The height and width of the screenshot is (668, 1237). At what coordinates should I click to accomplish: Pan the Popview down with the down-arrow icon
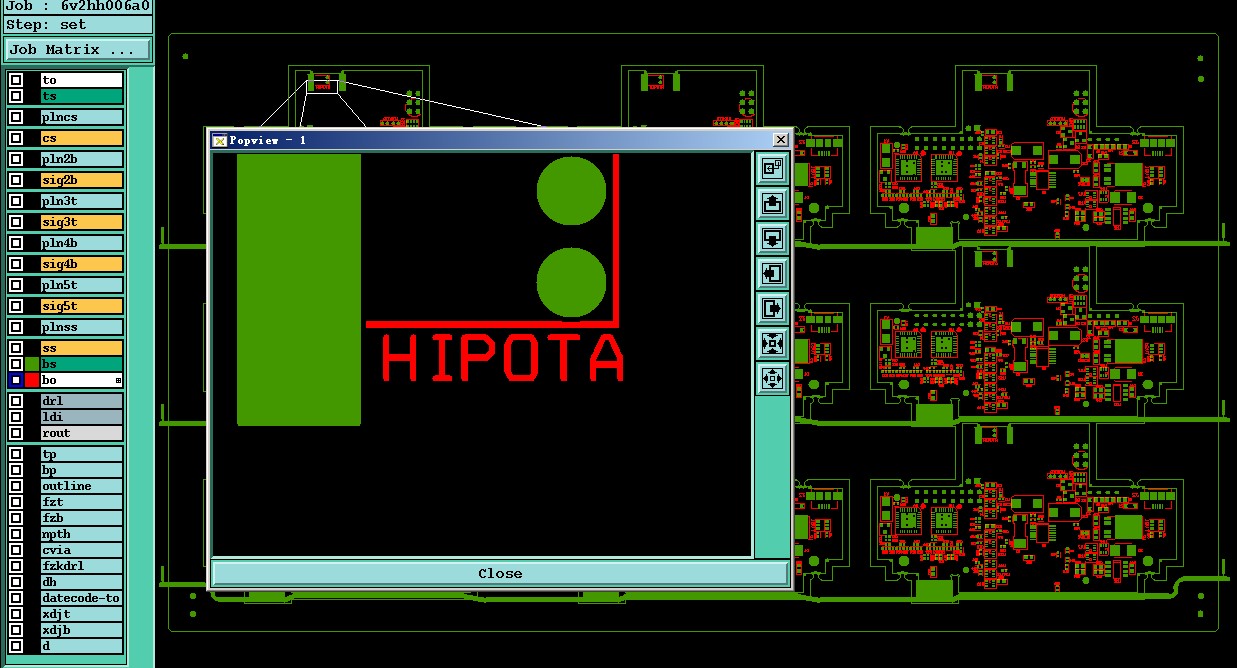(772, 239)
